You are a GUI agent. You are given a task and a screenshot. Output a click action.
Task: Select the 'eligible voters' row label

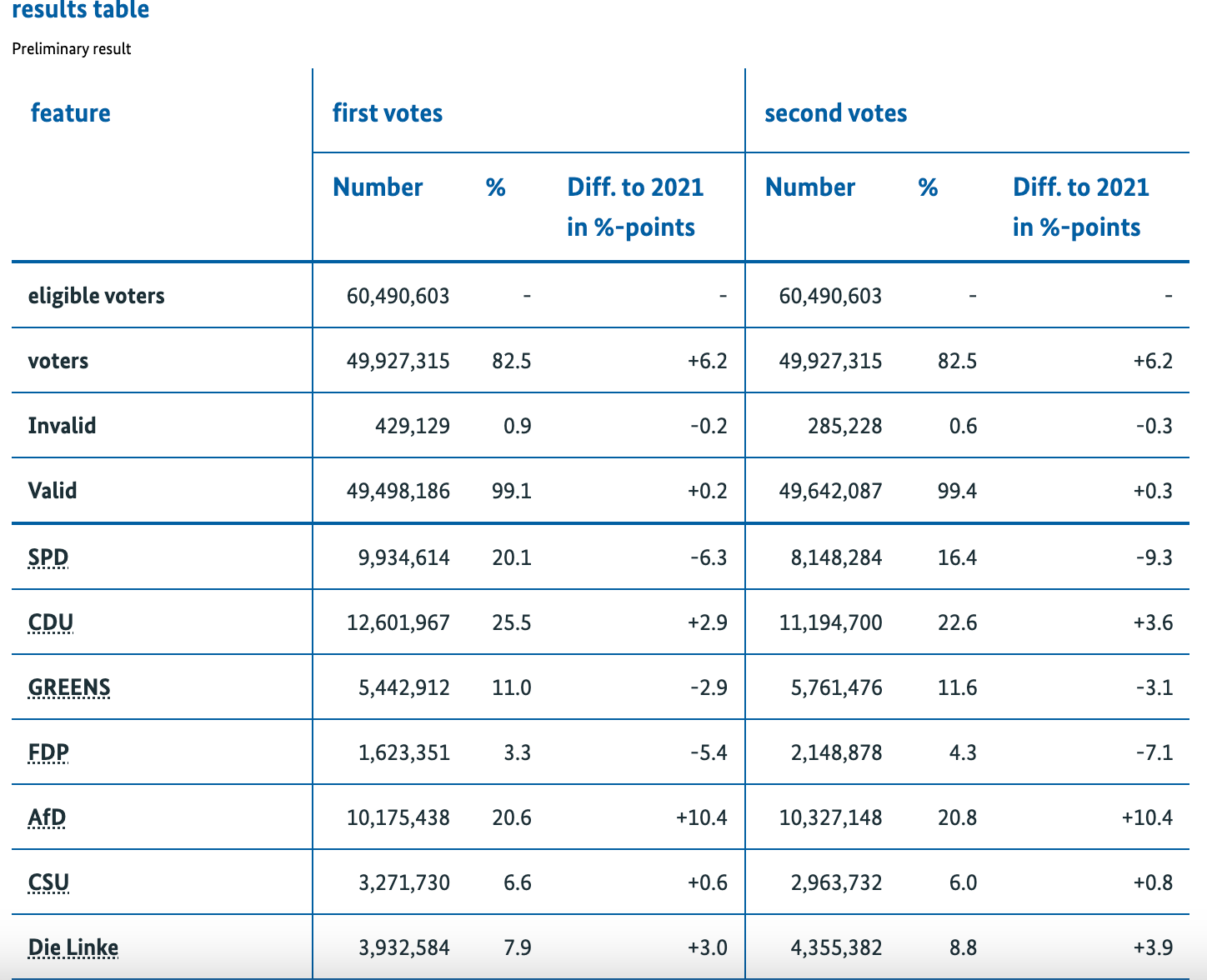[x=97, y=296]
